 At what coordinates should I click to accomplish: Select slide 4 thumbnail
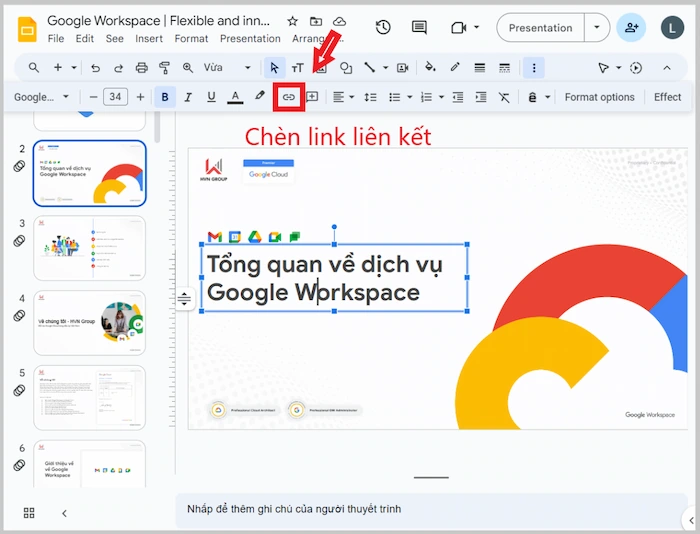pyautogui.click(x=89, y=323)
